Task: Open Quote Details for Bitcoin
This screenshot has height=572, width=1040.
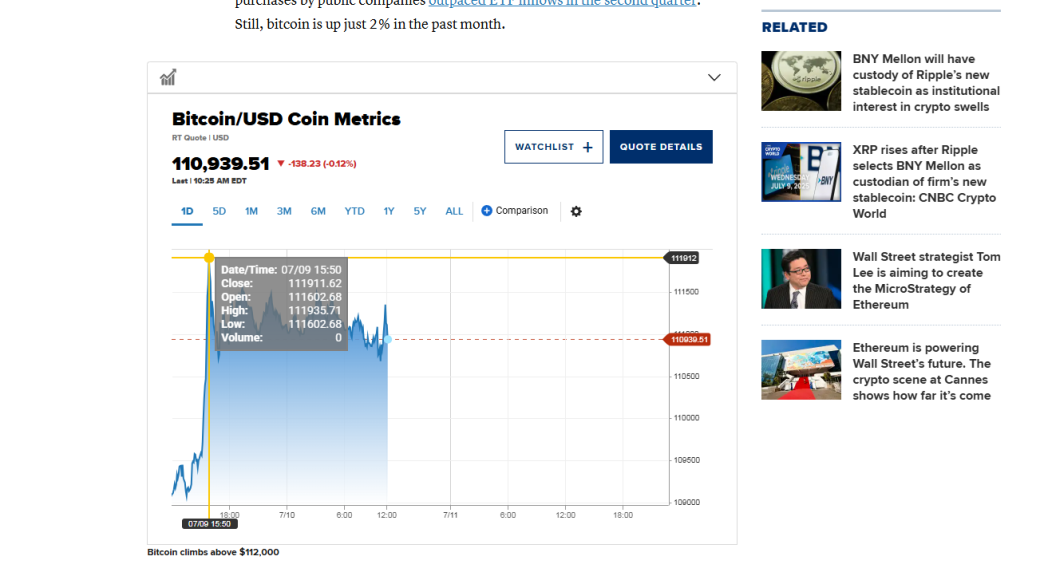Action: (x=661, y=147)
